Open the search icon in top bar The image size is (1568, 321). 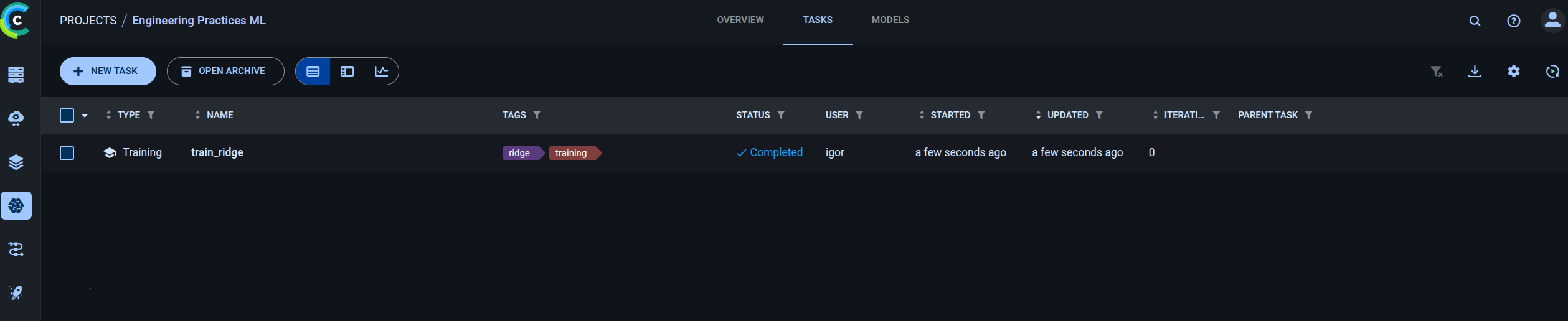point(1475,21)
